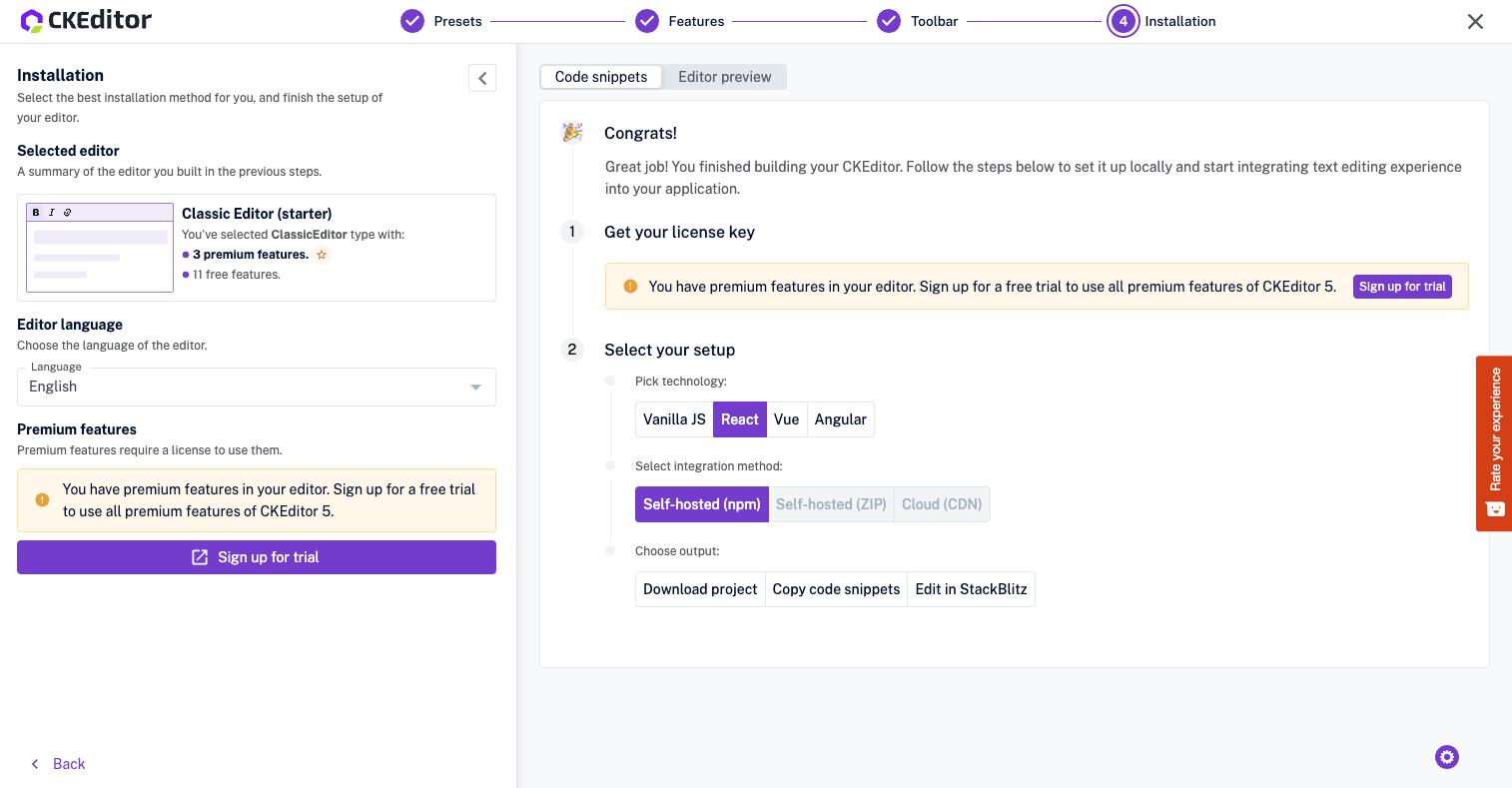Close the builder with the X icon
1512x788 pixels.
click(1475, 21)
